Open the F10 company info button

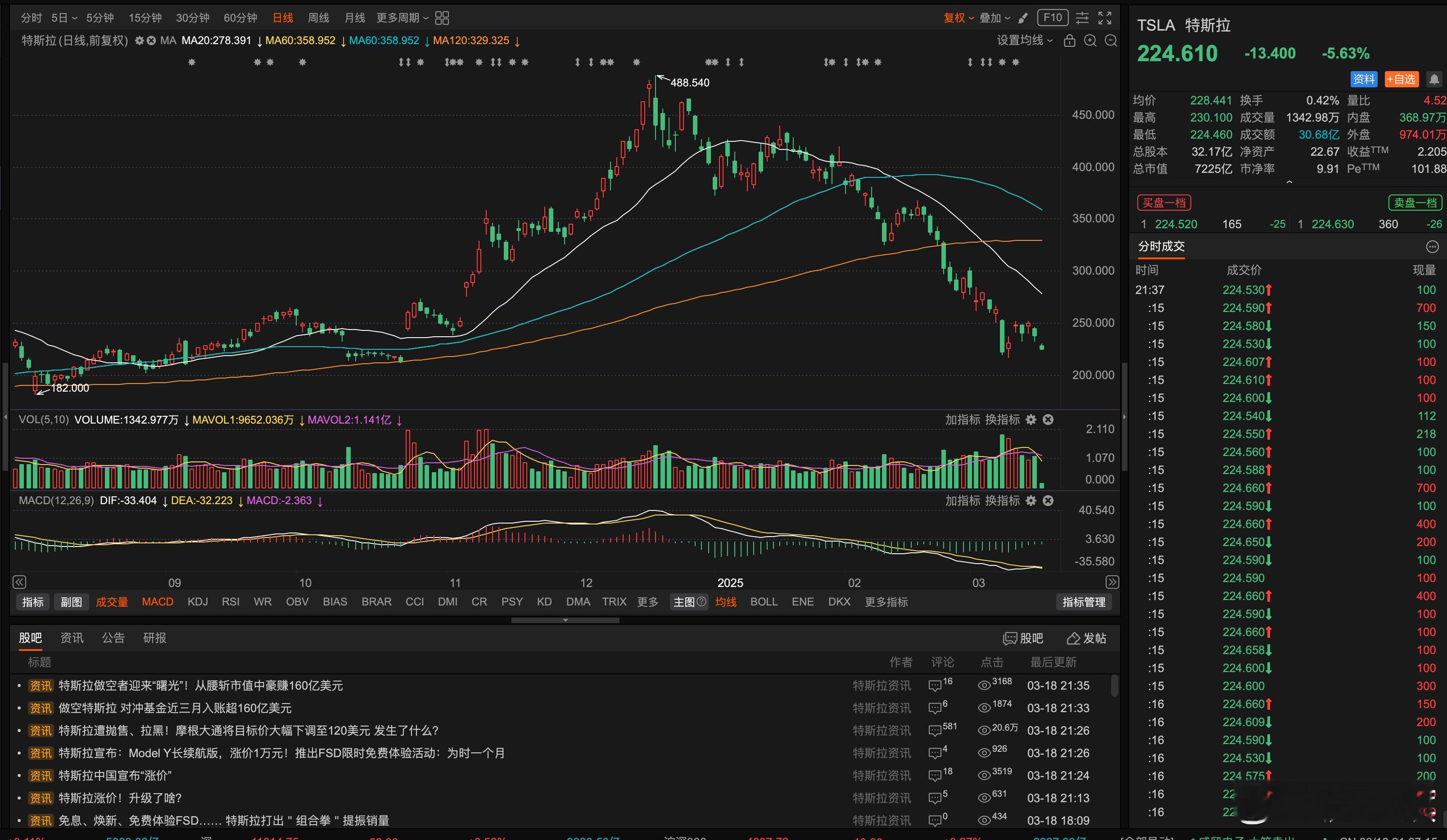point(1053,18)
